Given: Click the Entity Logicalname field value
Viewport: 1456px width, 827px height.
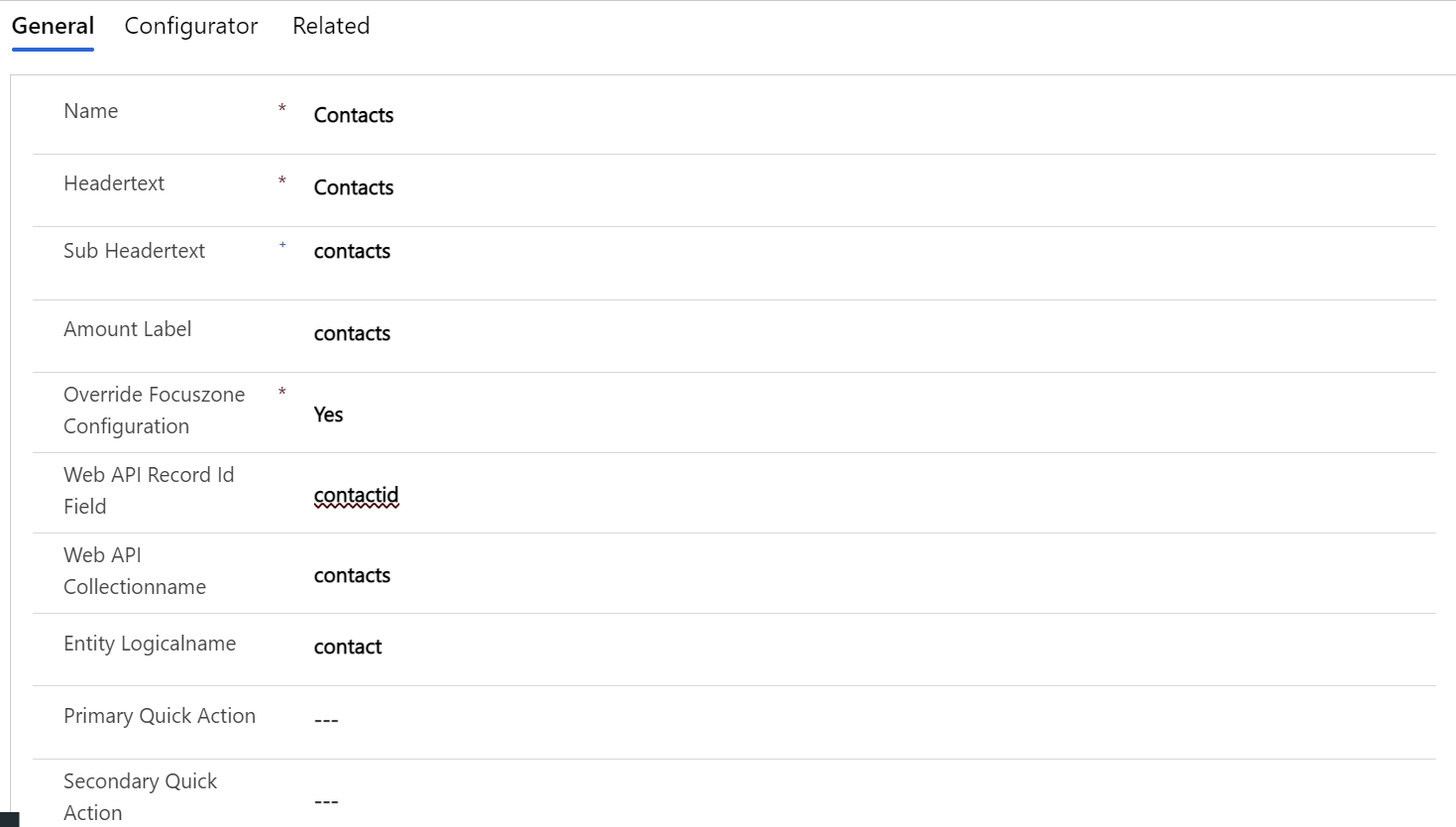Looking at the screenshot, I should click(348, 647).
